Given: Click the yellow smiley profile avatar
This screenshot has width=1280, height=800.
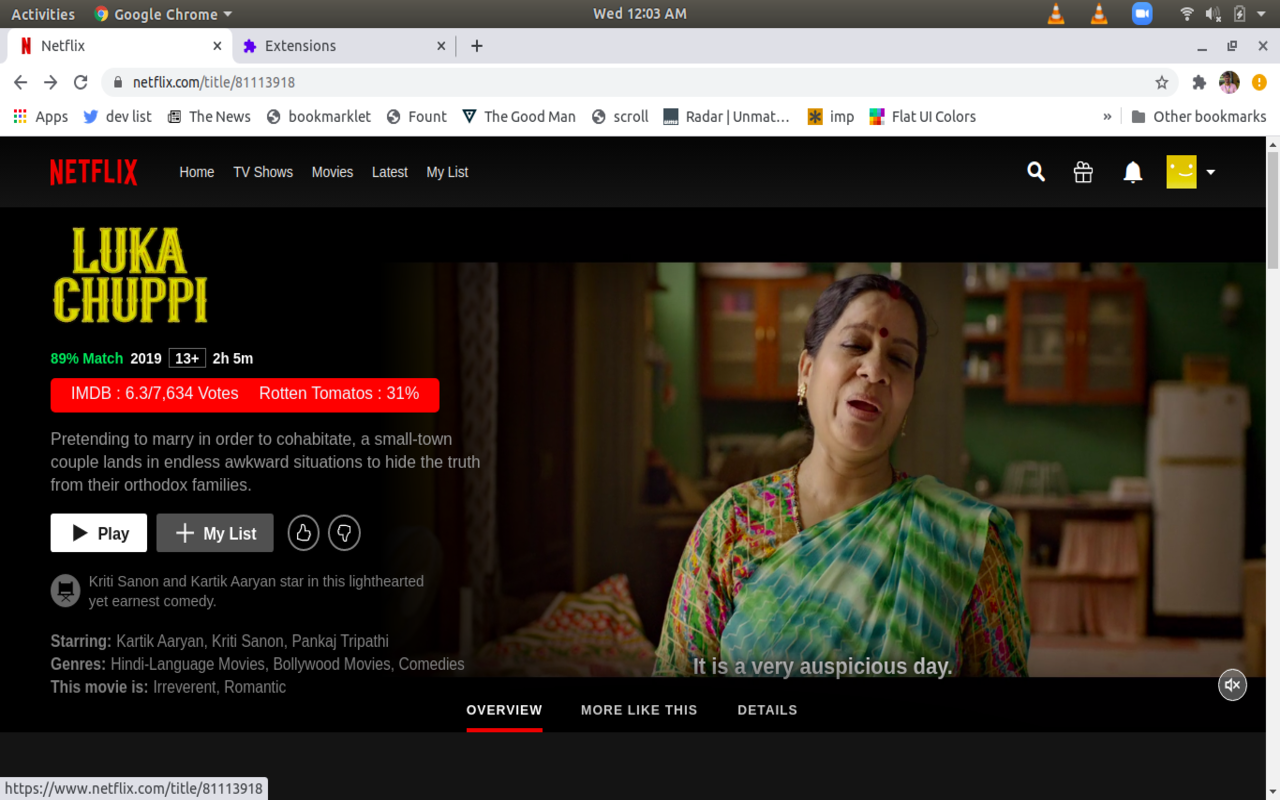Looking at the screenshot, I should pos(1181,172).
